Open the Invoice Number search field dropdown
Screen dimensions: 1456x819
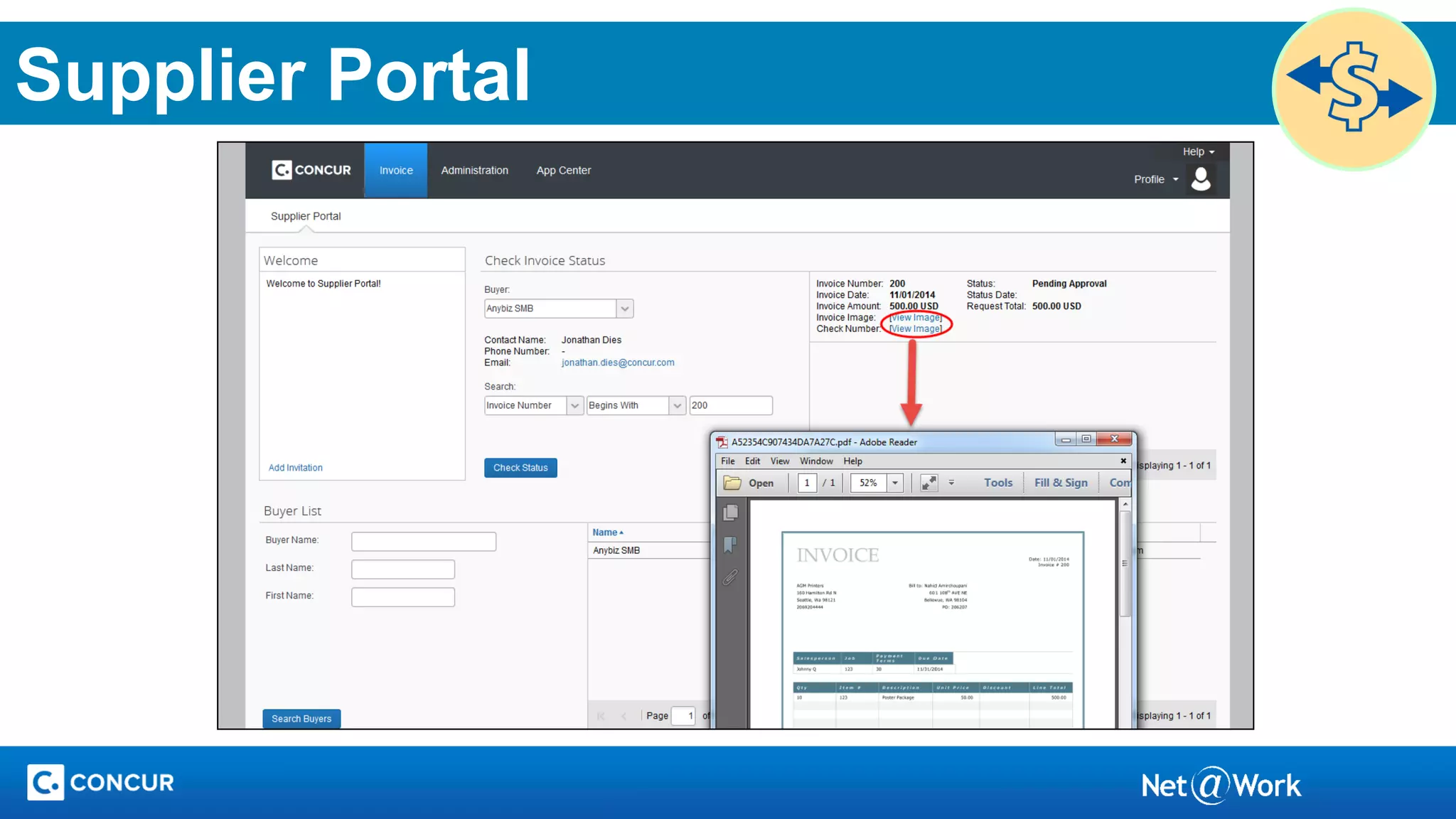[x=574, y=406]
